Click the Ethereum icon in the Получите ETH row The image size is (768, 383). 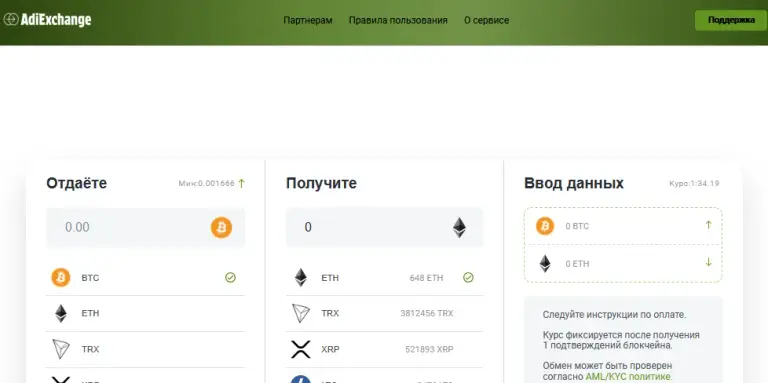[301, 278]
